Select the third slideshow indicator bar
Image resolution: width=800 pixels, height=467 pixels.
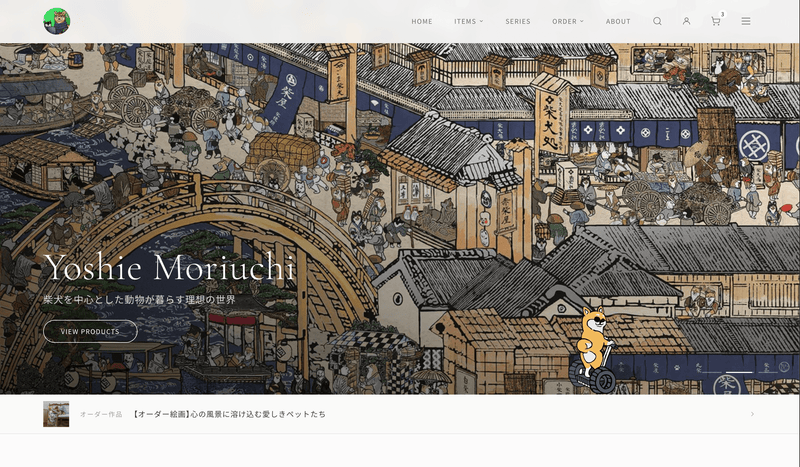(768, 373)
